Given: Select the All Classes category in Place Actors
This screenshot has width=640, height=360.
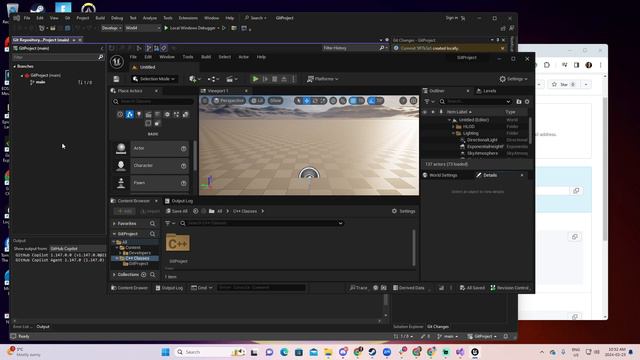Looking at the screenshot, I should (157, 123).
